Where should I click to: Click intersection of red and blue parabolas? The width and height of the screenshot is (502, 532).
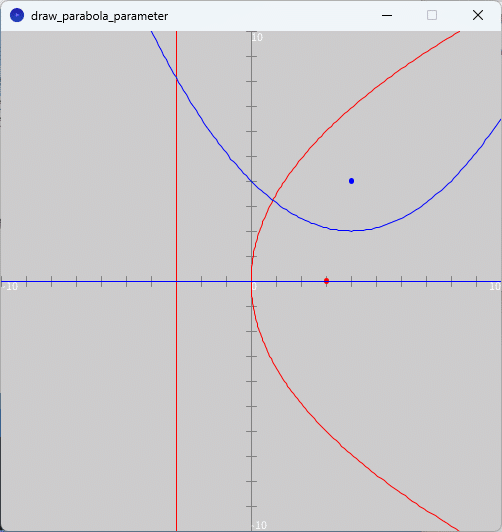coord(273,201)
